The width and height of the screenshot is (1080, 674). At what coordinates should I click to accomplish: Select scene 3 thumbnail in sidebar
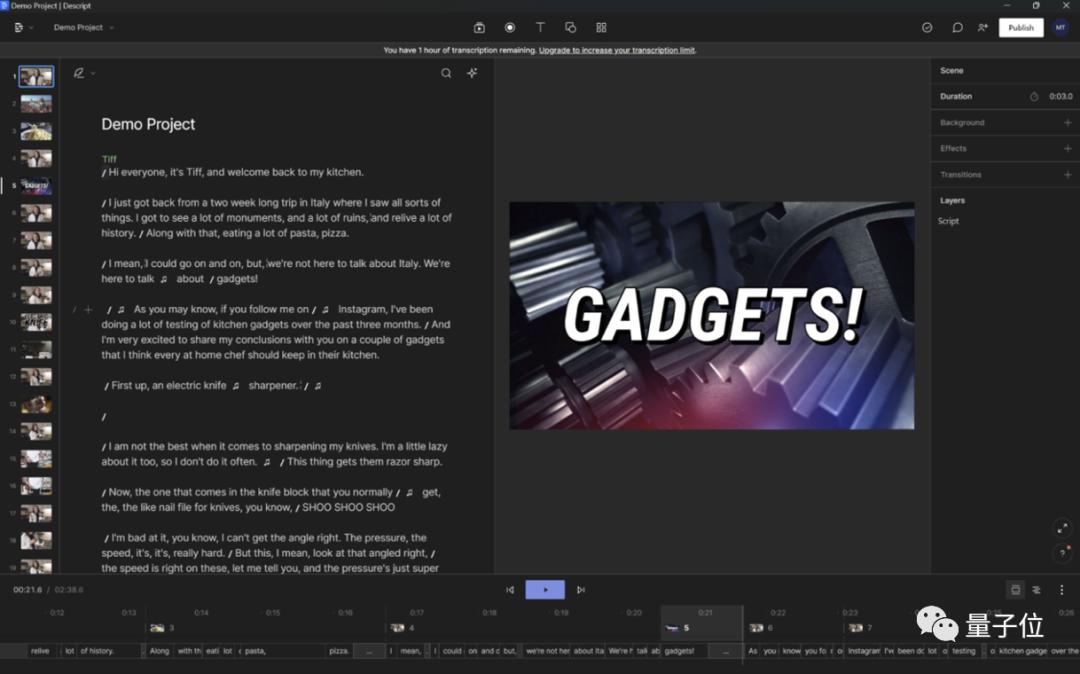pyautogui.click(x=36, y=131)
